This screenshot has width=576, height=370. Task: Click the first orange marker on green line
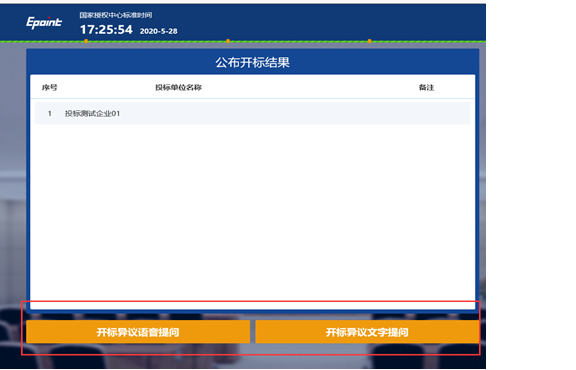tap(86, 41)
